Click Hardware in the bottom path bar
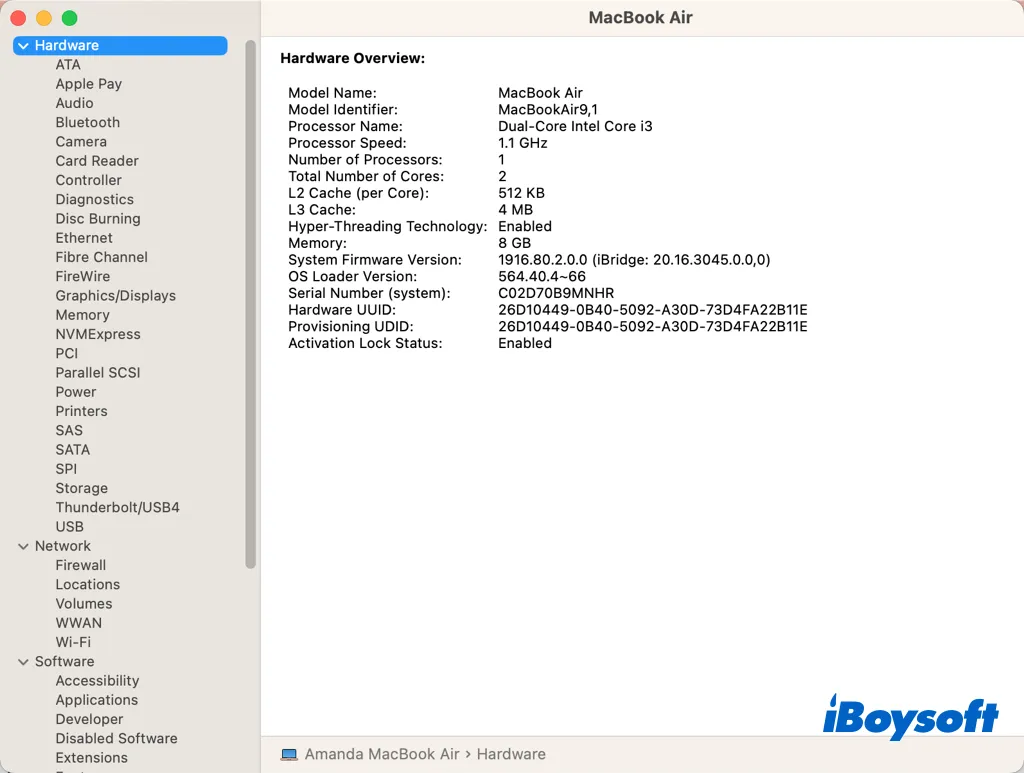The height and width of the screenshot is (773, 1024). click(x=511, y=754)
